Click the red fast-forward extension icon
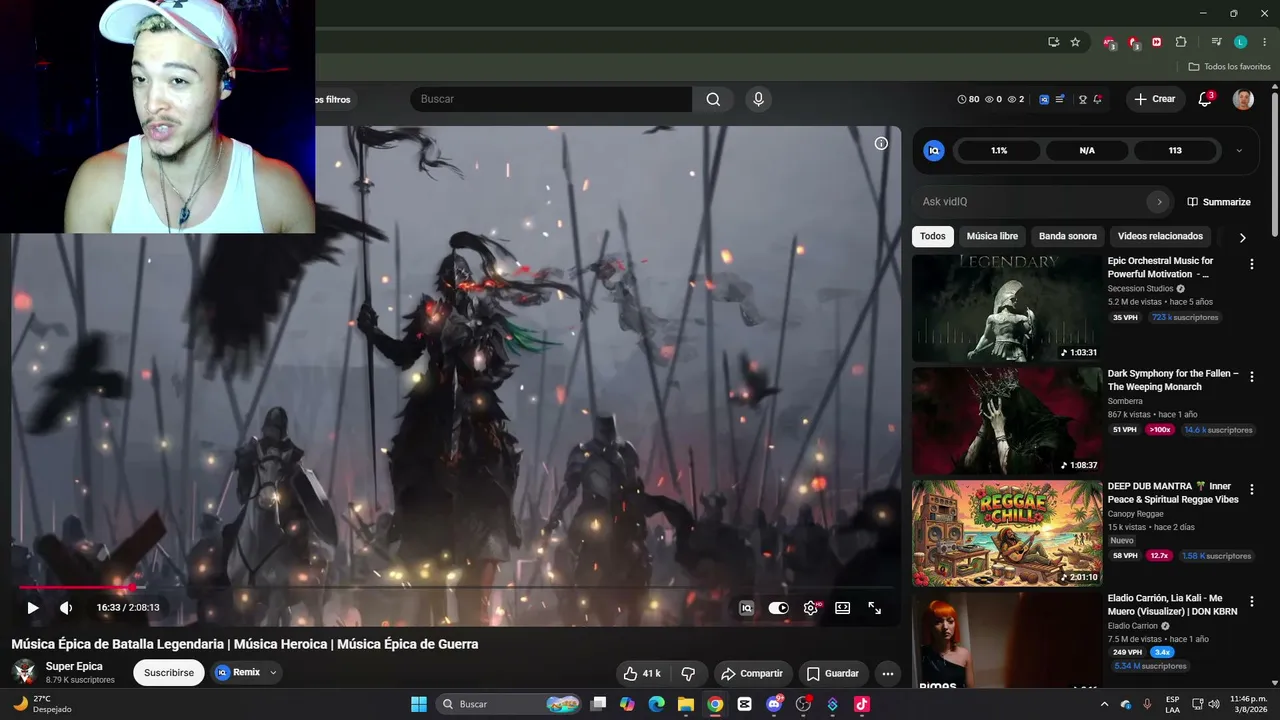Viewport: 1280px width, 720px height. [1157, 42]
